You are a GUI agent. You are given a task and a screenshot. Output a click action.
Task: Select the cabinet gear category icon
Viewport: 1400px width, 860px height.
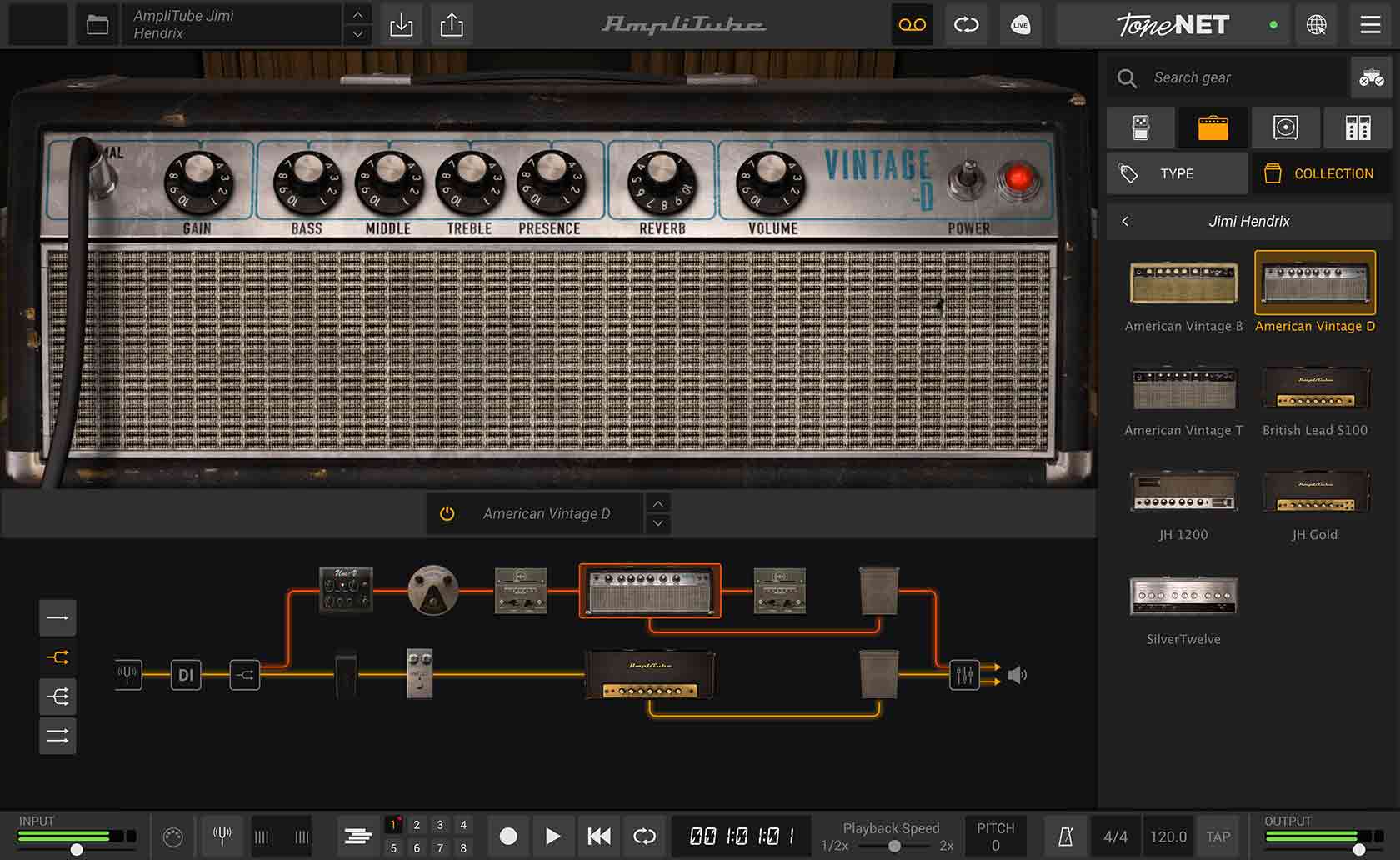pyautogui.click(x=1285, y=127)
